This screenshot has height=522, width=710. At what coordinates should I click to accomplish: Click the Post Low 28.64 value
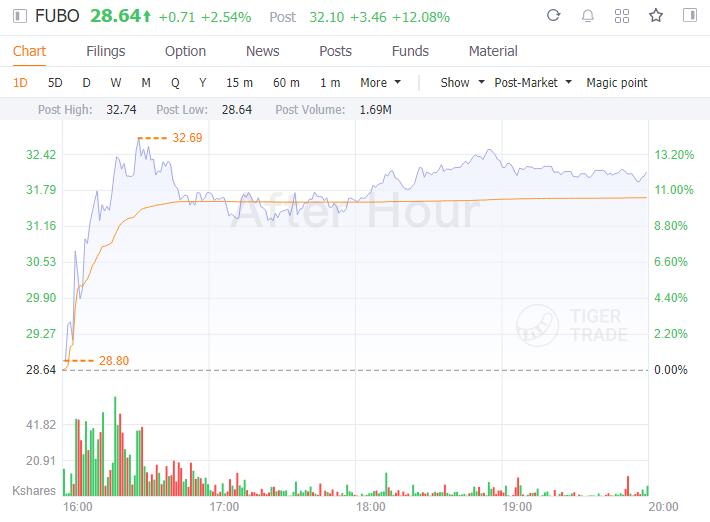(x=237, y=110)
